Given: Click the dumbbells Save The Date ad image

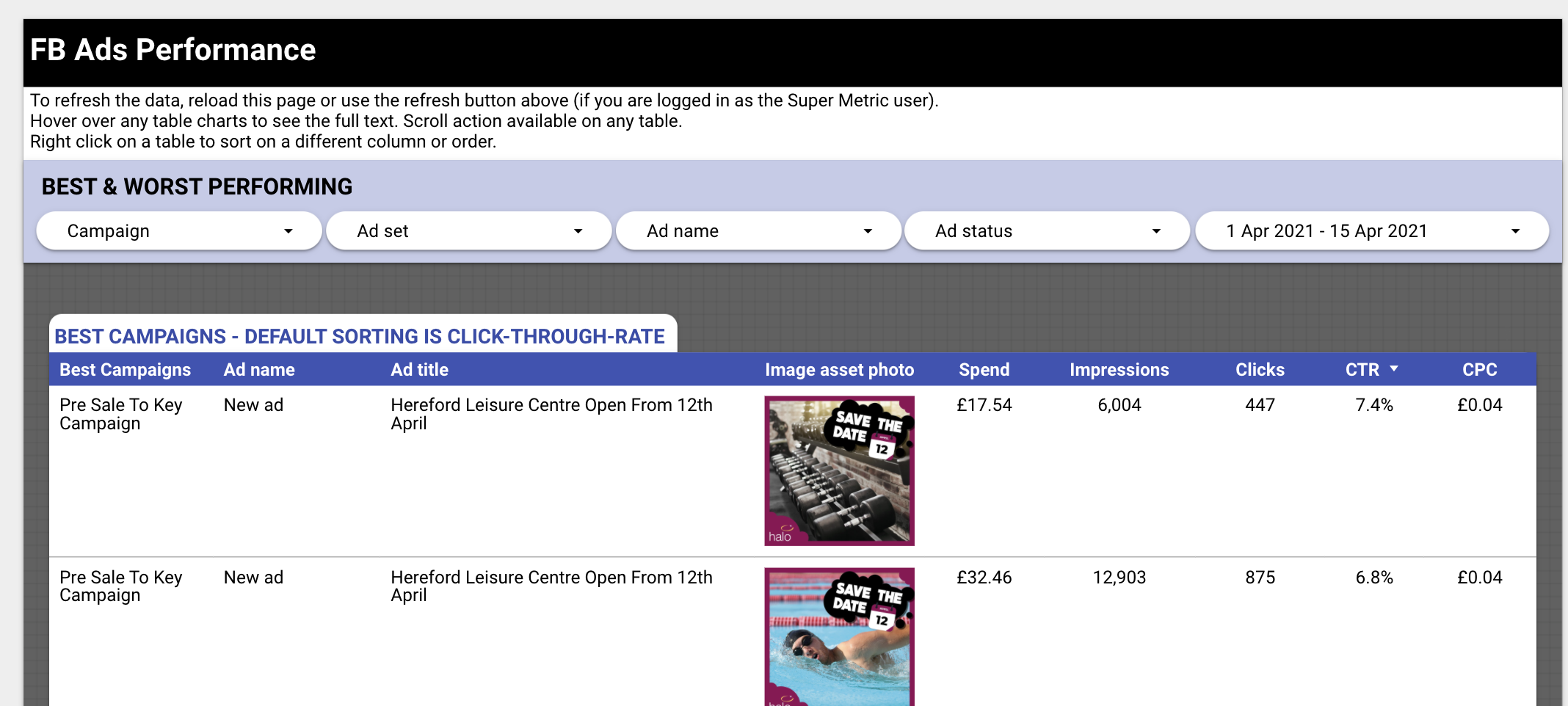Looking at the screenshot, I should tap(839, 470).
